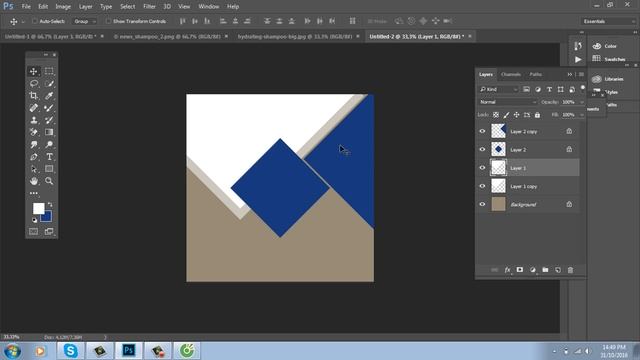Hide the Layer 2 copy layer
This screenshot has height=360, width=640.
(482, 131)
